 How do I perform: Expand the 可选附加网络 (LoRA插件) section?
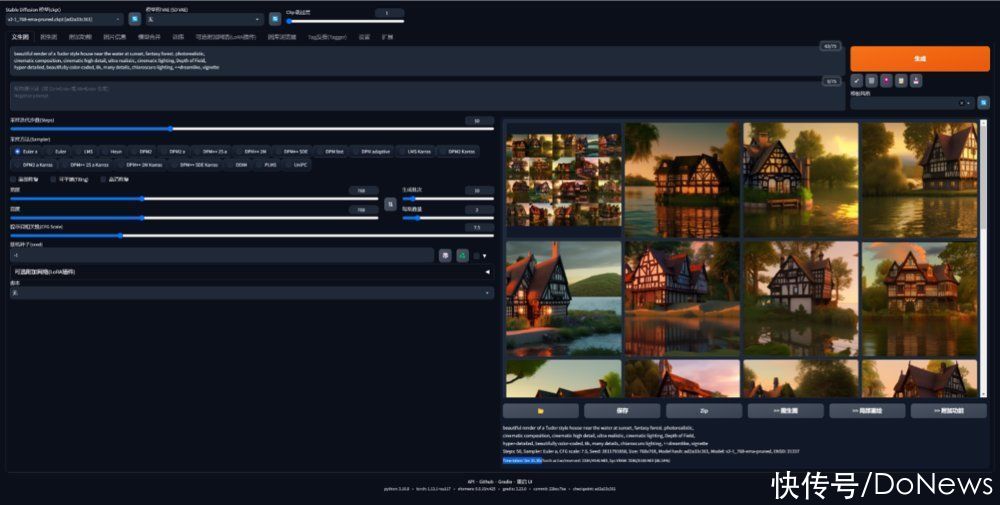point(252,272)
